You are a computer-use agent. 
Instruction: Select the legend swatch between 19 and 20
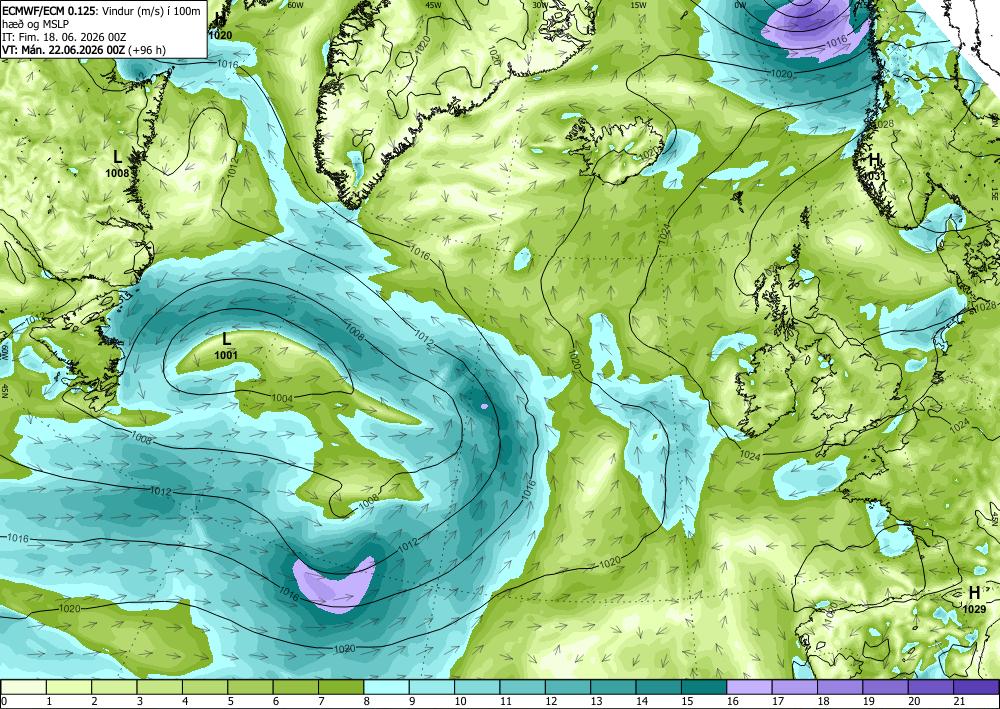[885, 687]
